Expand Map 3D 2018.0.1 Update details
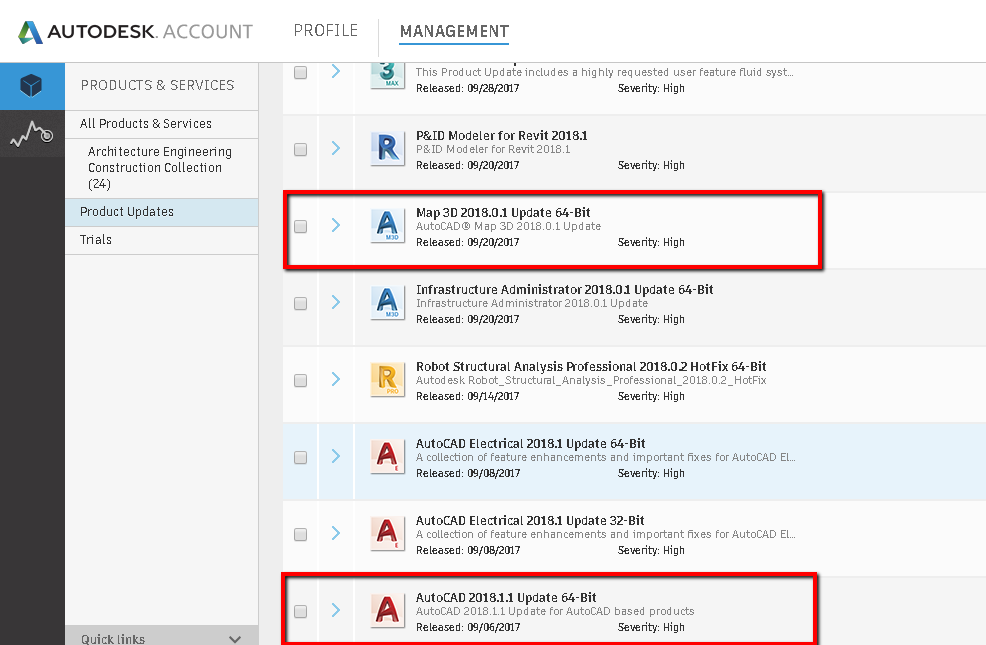986x645 pixels. click(x=336, y=225)
